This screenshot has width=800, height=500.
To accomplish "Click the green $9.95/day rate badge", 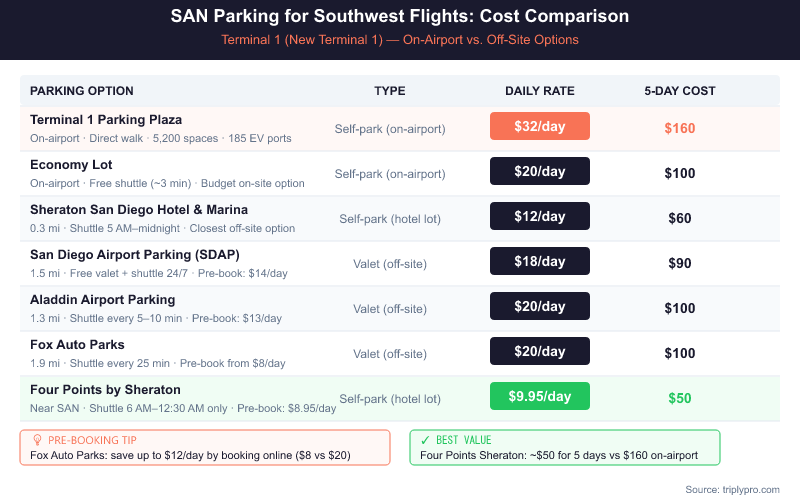I will coord(540,396).
